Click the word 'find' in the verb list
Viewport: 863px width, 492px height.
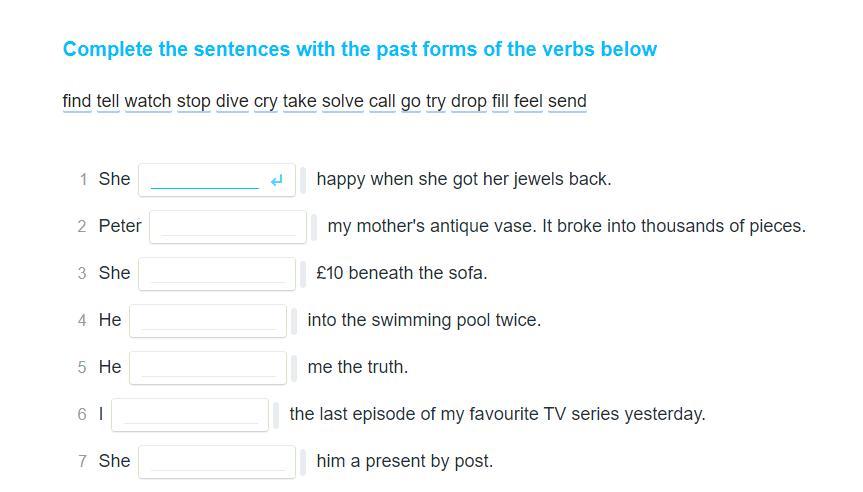(77, 101)
